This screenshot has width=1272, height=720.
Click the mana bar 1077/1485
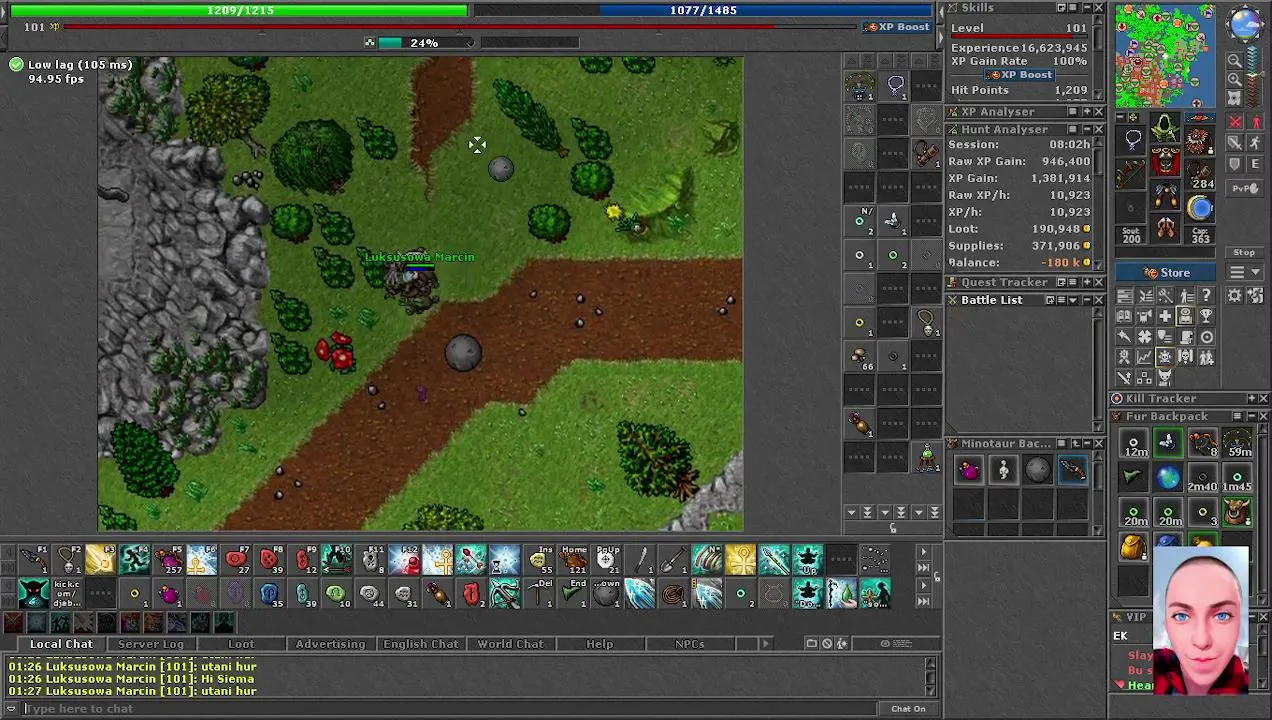(704, 10)
